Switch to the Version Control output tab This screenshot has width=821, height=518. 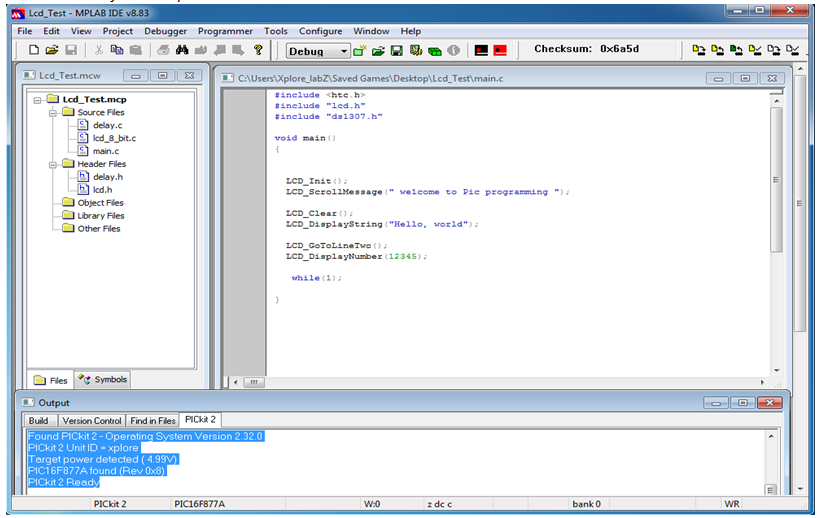pos(92,421)
